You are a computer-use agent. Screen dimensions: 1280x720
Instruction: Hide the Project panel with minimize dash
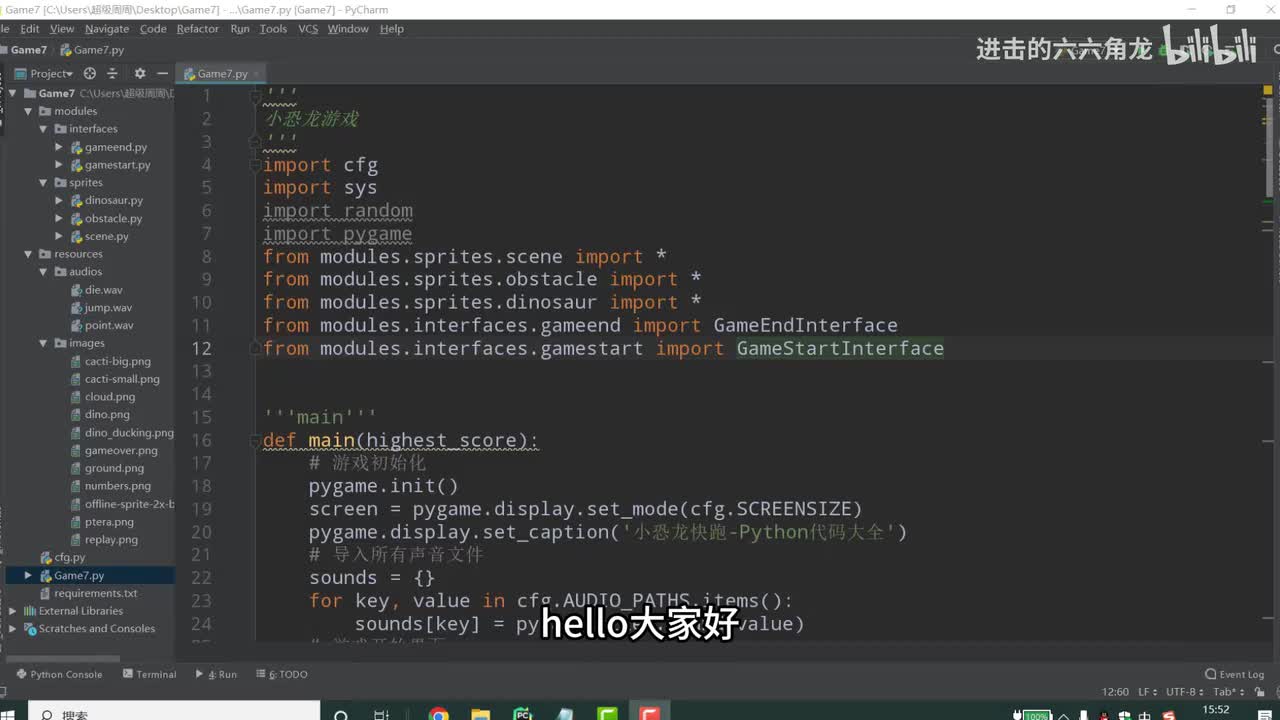[x=162, y=73]
